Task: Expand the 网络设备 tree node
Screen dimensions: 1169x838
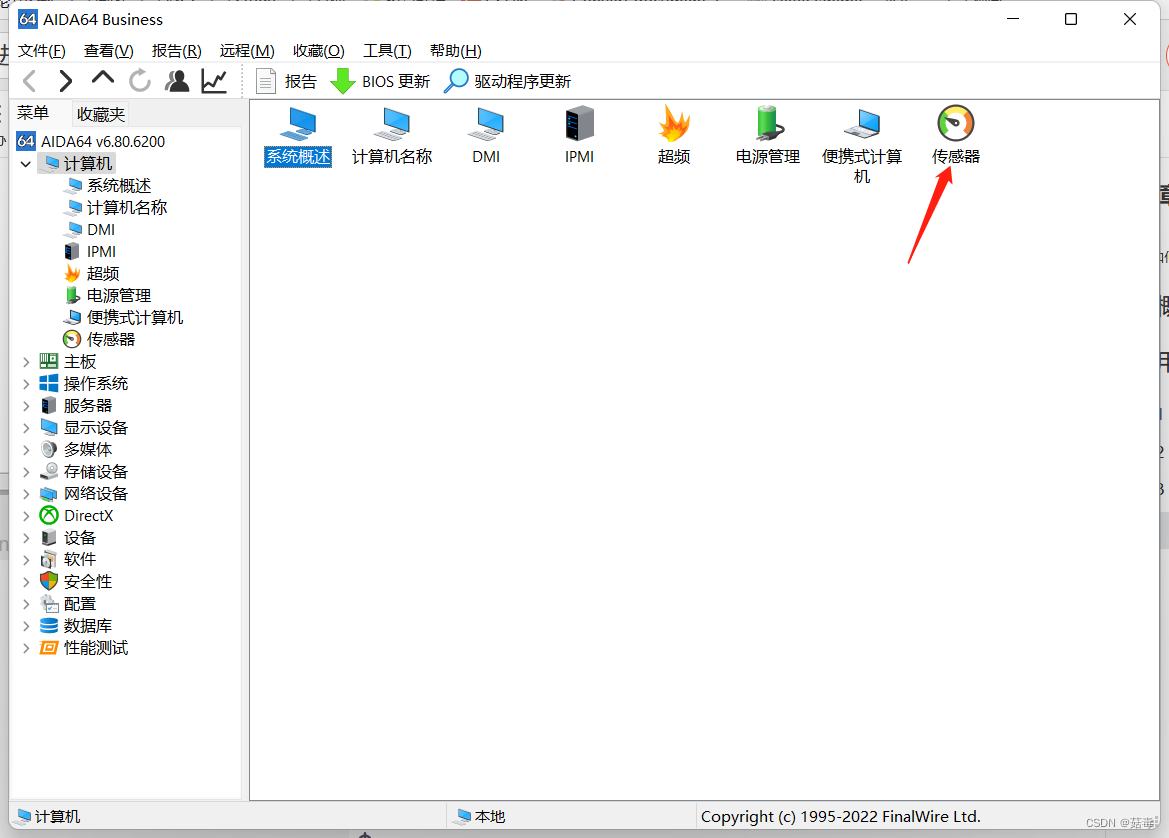Action: click(26, 494)
